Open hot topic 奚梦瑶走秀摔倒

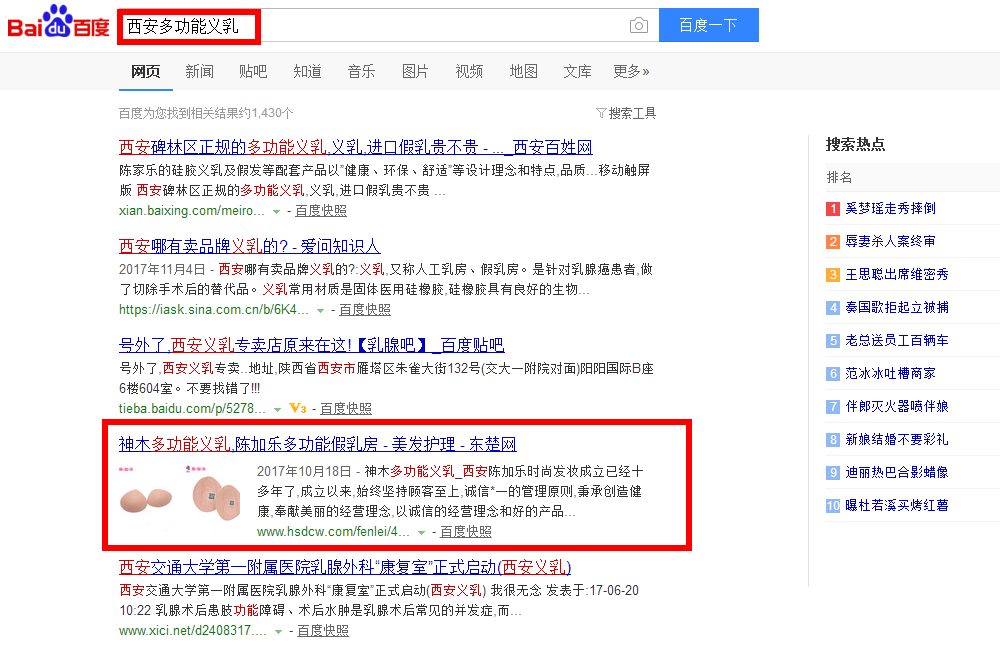[890, 209]
